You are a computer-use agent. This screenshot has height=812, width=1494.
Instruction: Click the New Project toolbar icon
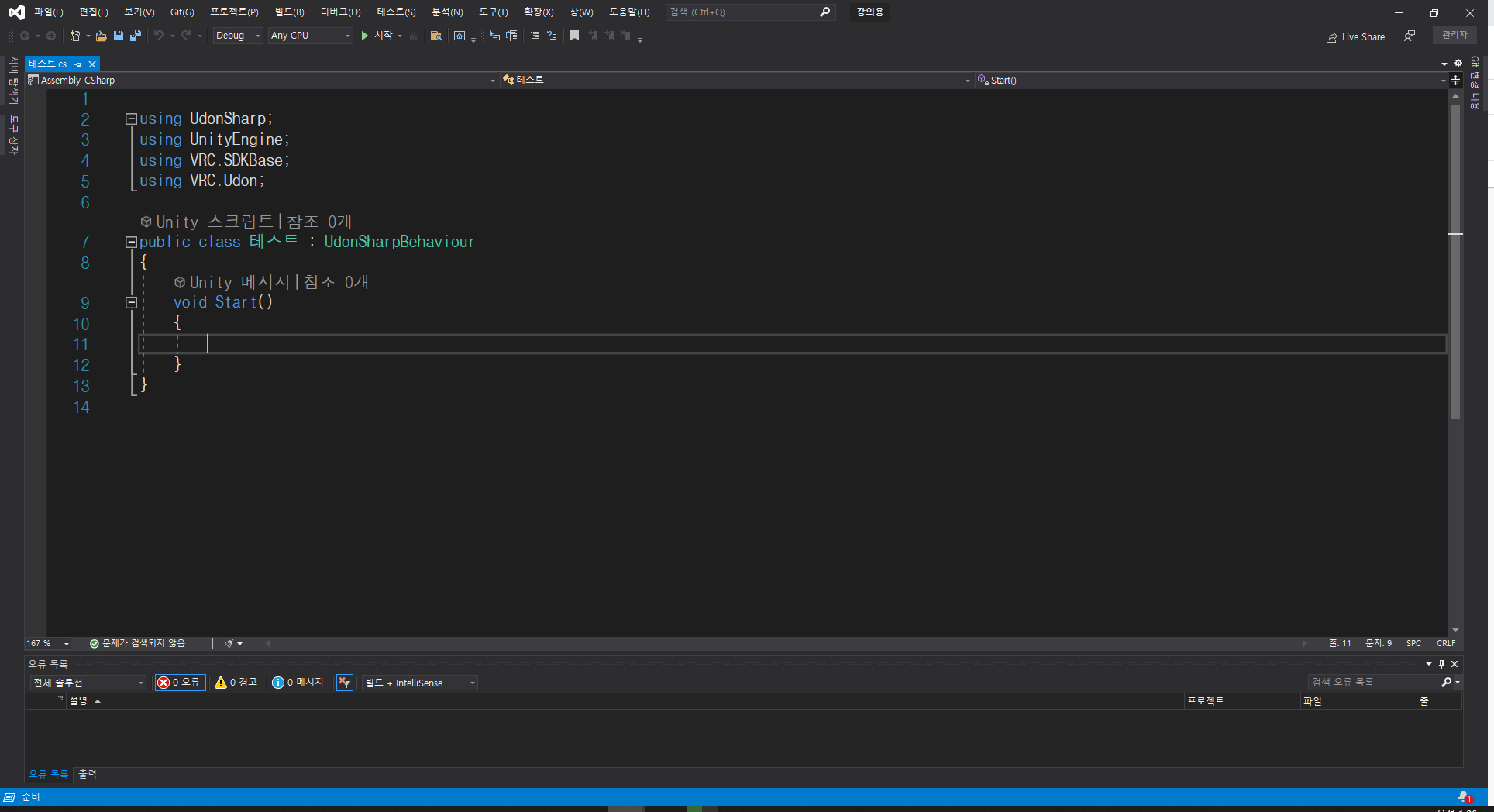(x=75, y=36)
